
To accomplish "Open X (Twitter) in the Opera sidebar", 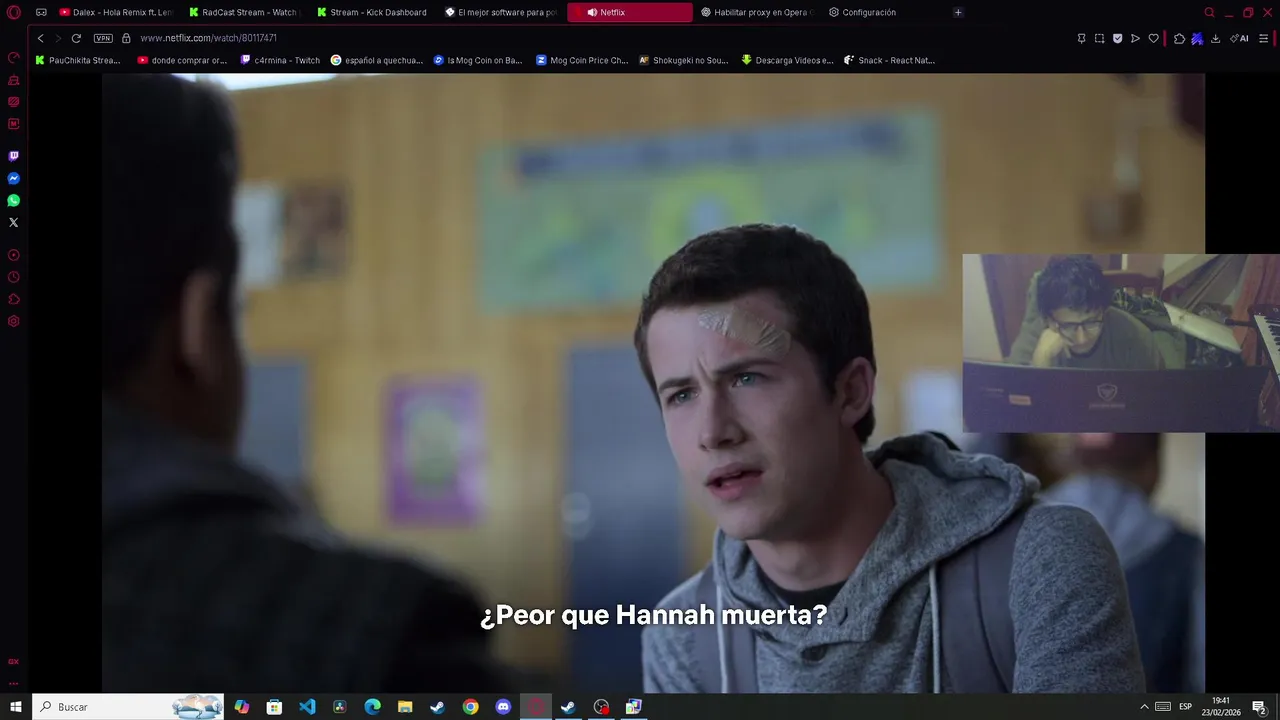I will [14, 222].
